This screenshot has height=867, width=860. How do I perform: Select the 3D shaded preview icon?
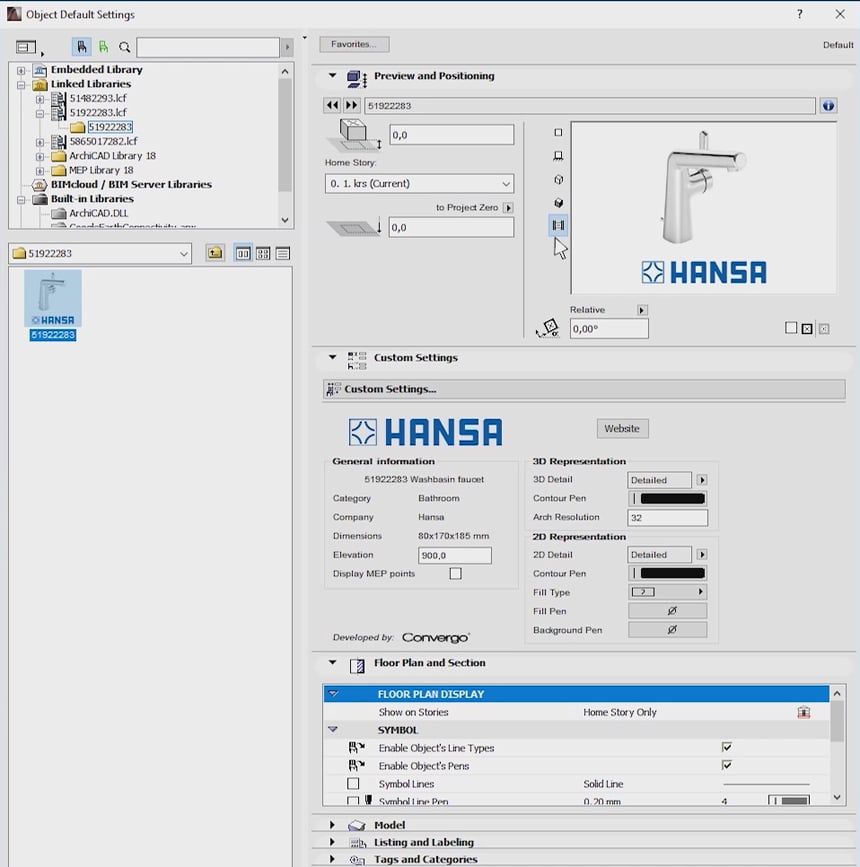click(558, 203)
